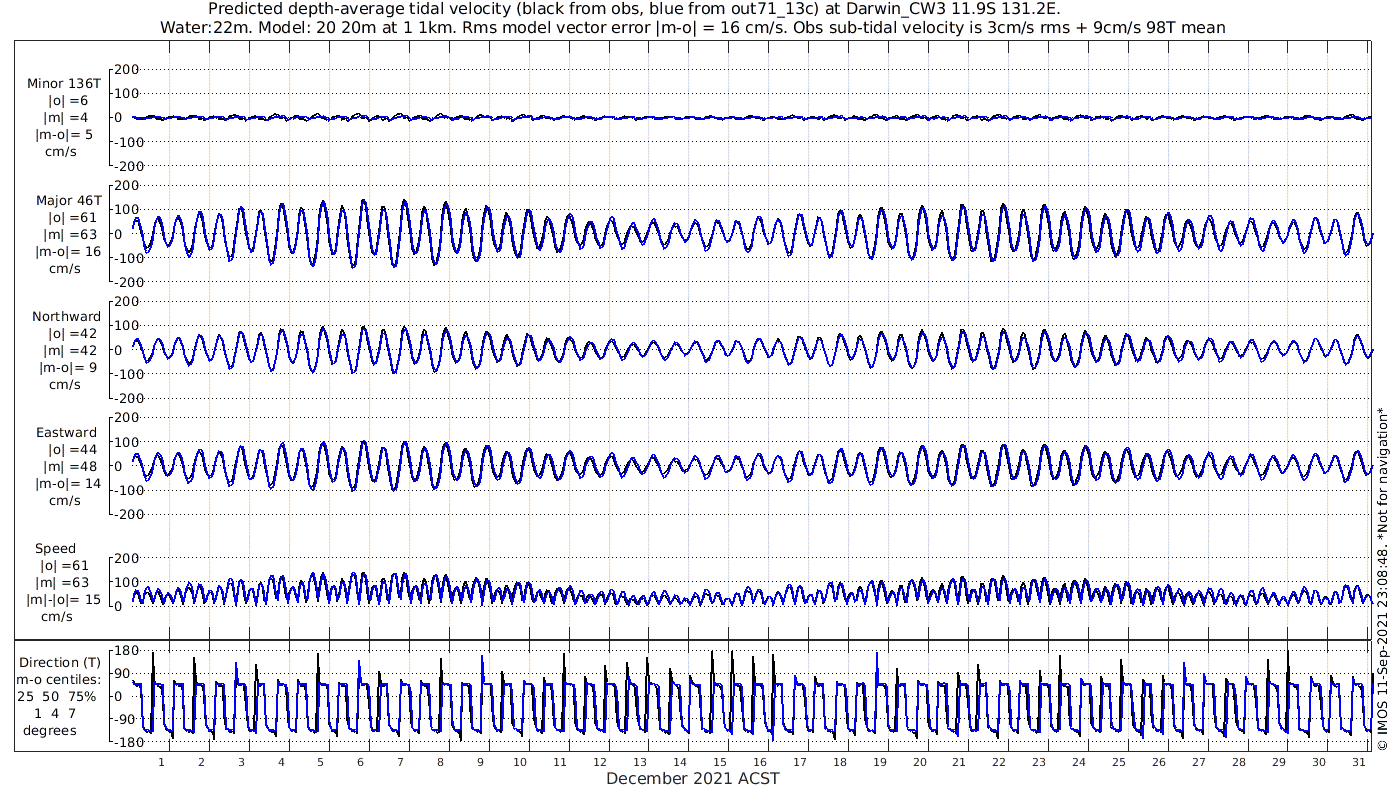Click the 'Minor 136T' panel label

pos(64,83)
